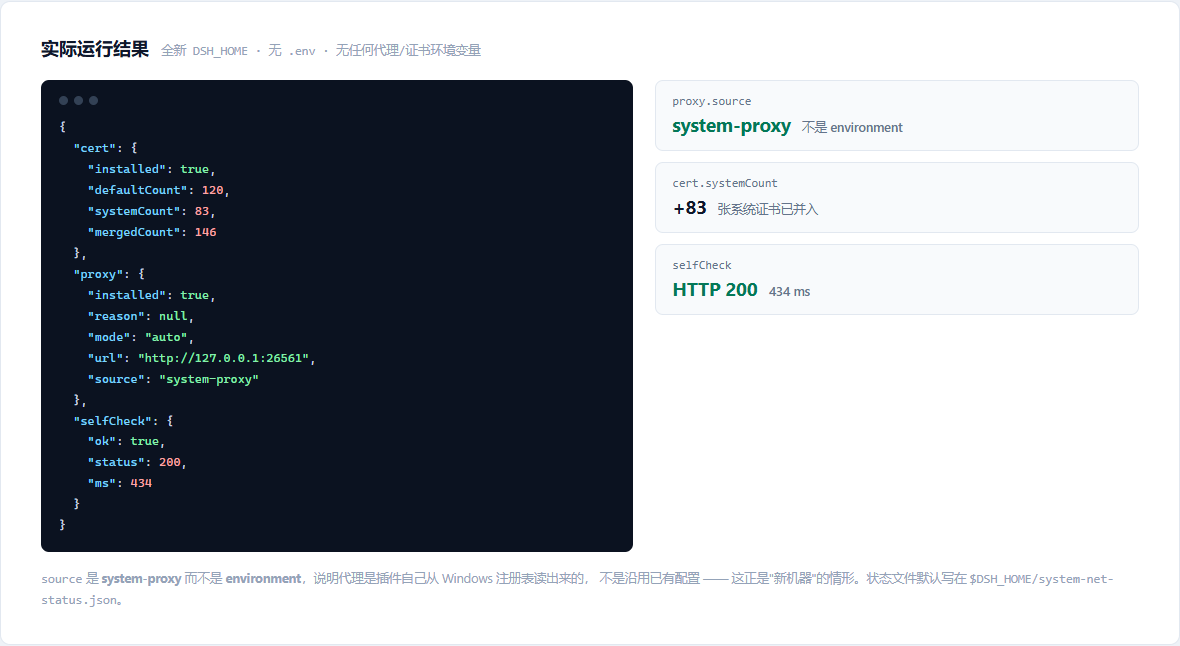The width and height of the screenshot is (1180, 646).
Task: Select the "status": 200 line
Action: tap(137, 462)
